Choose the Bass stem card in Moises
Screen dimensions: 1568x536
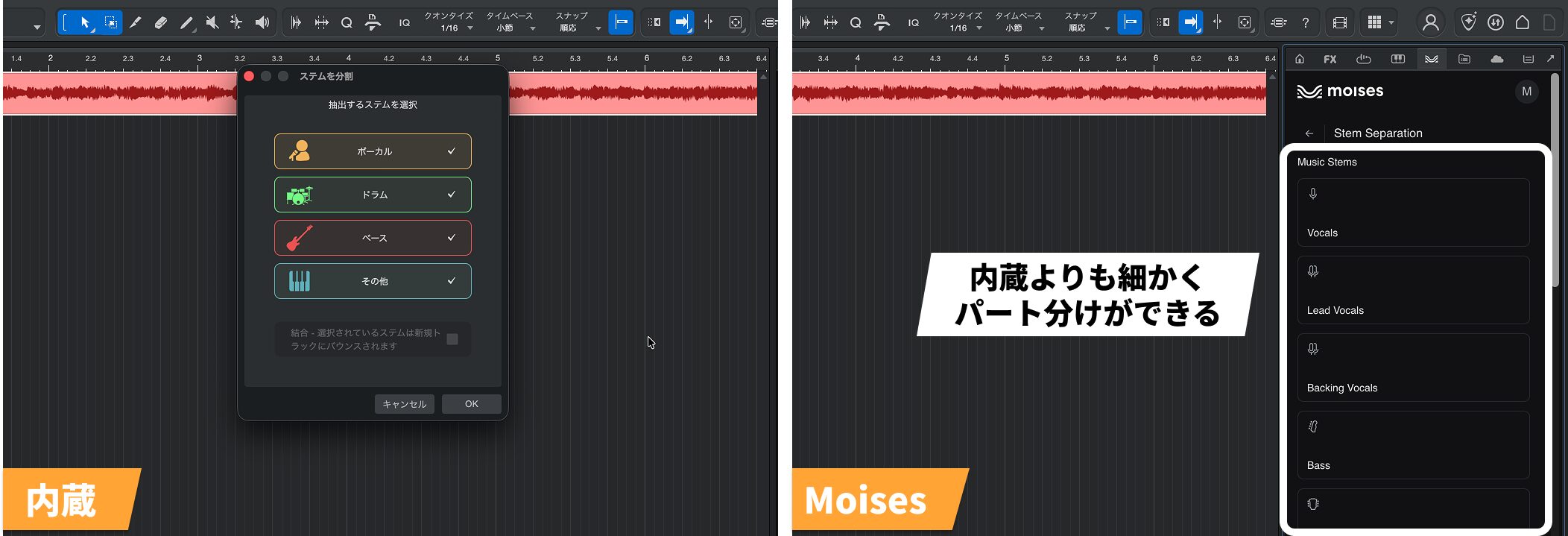1413,445
